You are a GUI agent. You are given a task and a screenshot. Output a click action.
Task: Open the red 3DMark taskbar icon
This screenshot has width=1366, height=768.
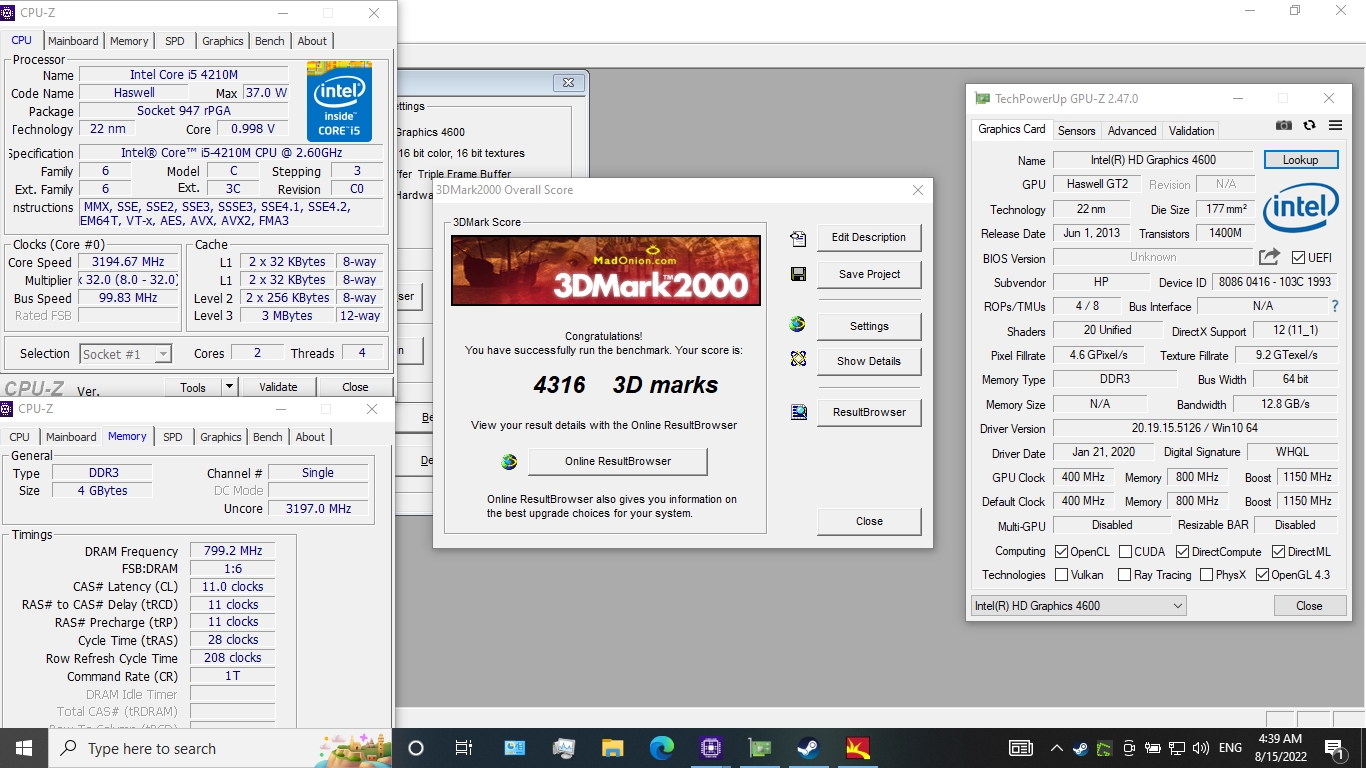(x=857, y=748)
